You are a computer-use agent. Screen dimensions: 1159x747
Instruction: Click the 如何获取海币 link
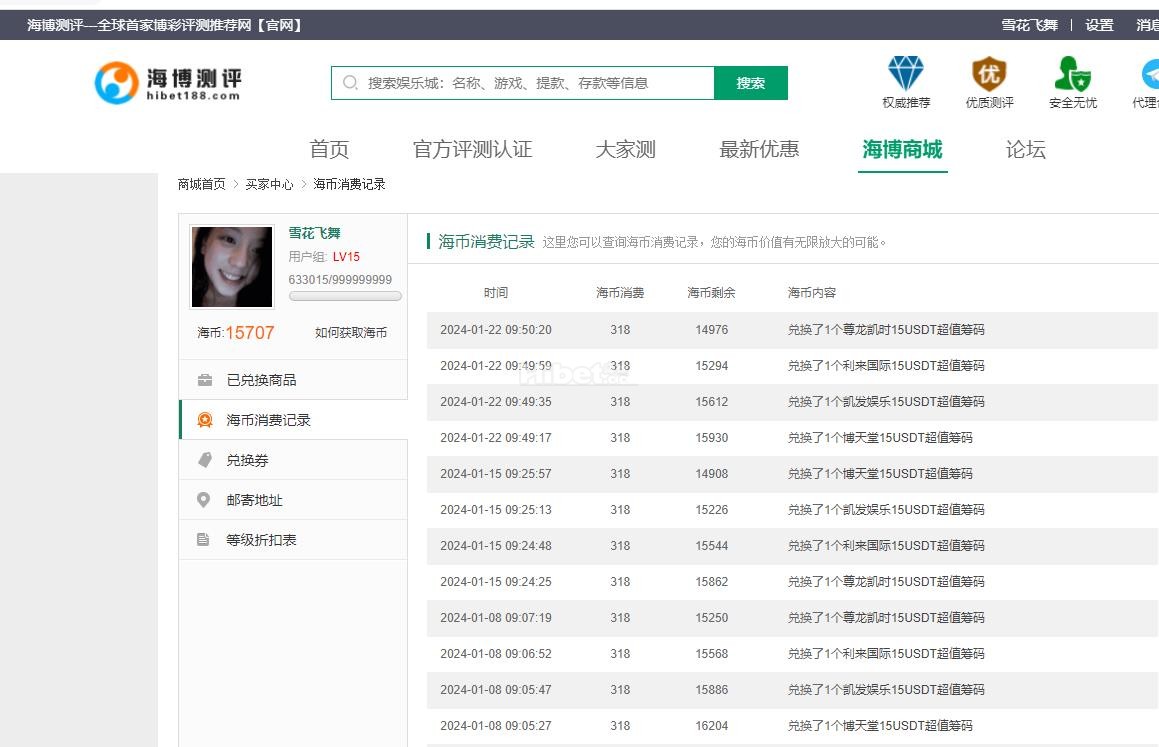point(351,333)
